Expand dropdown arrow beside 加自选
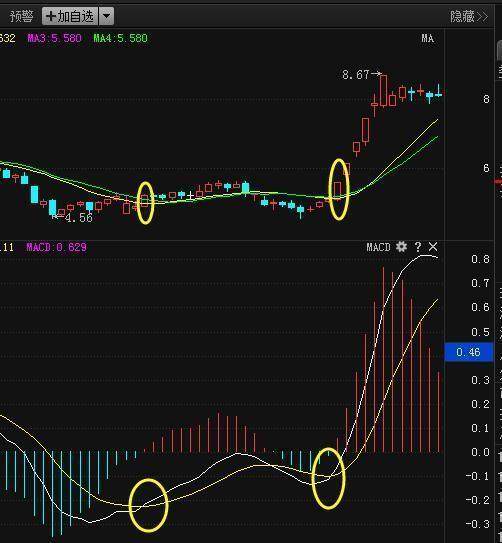 pos(106,16)
